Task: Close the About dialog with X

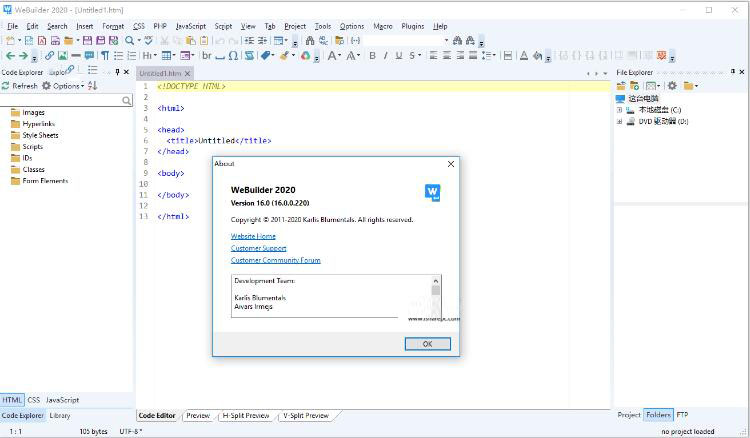Action: 451,164
